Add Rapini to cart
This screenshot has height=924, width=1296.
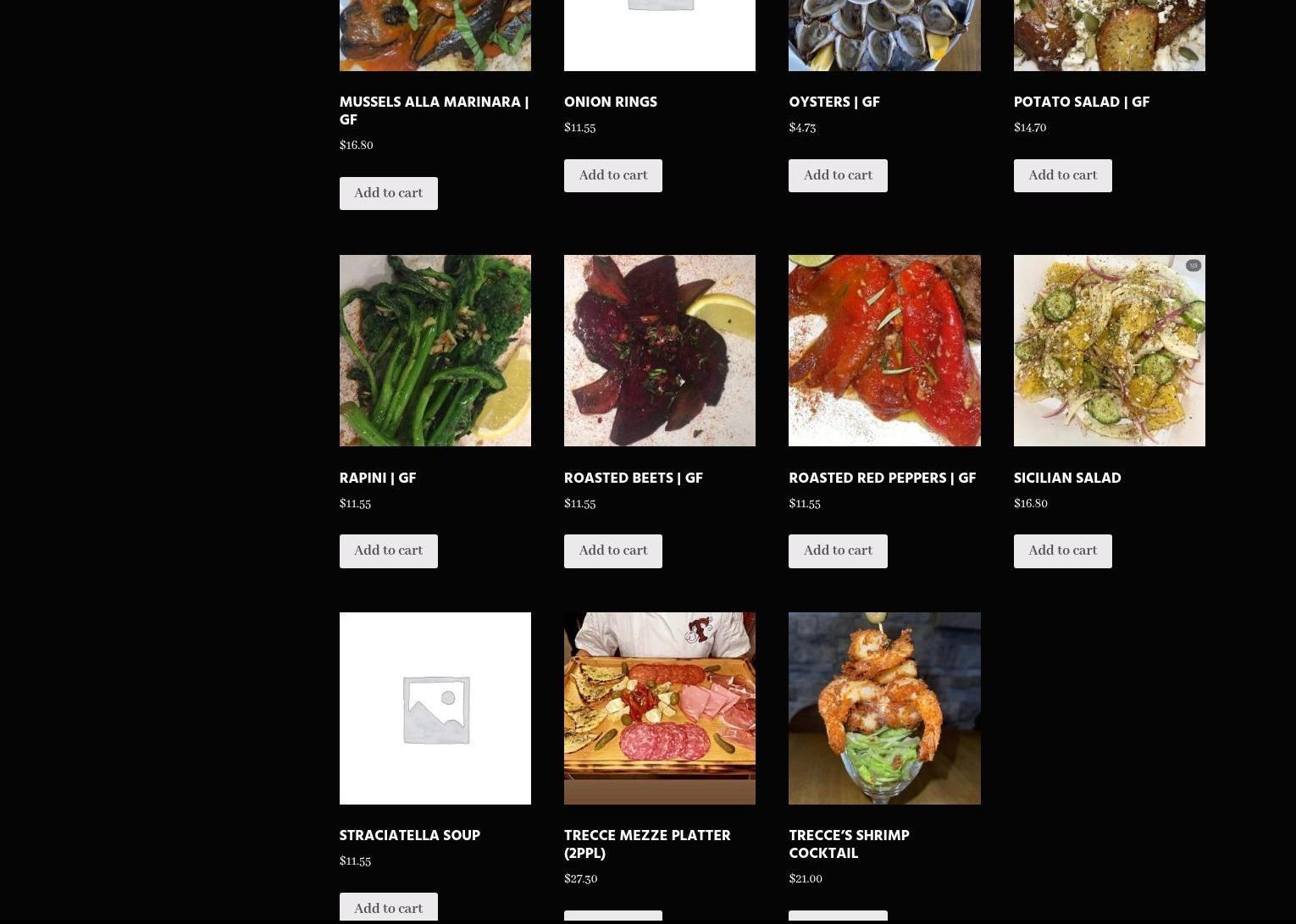pos(388,551)
